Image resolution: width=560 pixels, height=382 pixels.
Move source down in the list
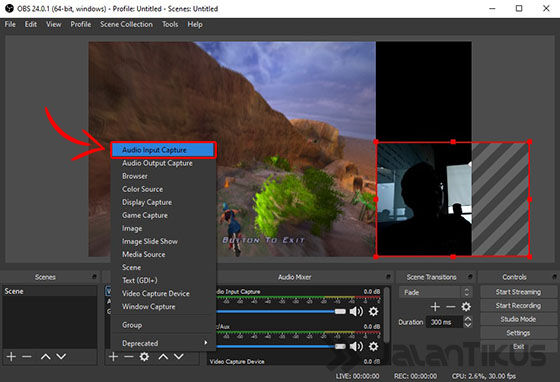tap(179, 356)
